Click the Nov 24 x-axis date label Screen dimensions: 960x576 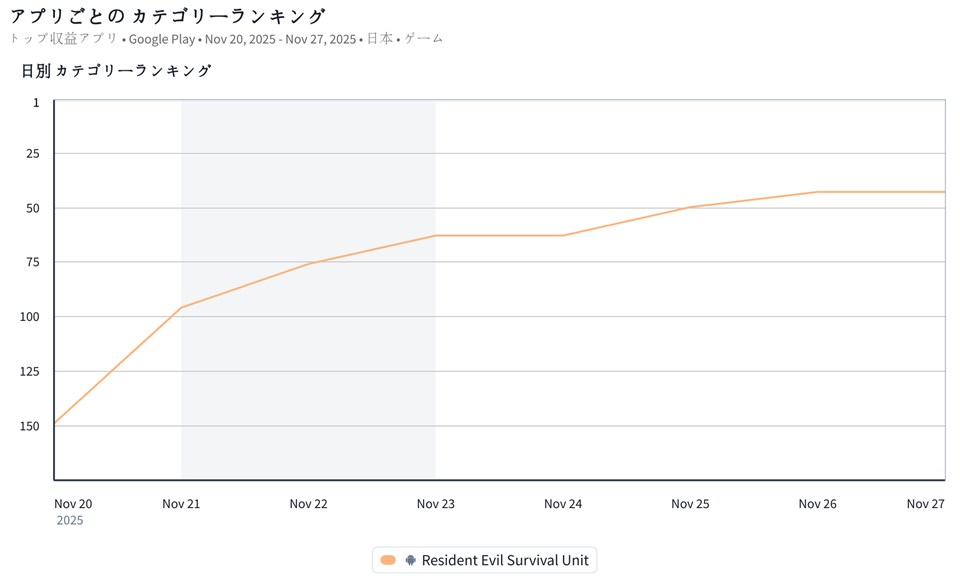click(x=563, y=504)
